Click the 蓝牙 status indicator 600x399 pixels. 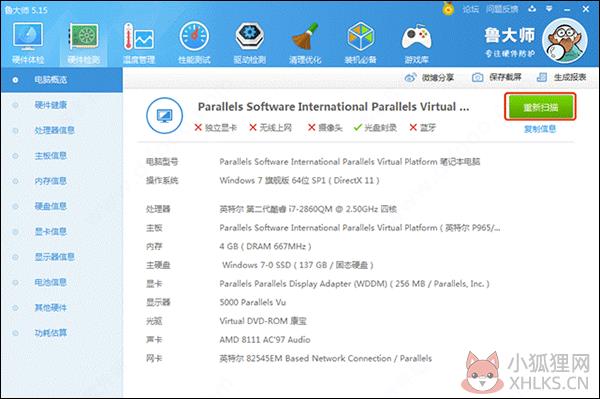422,127
